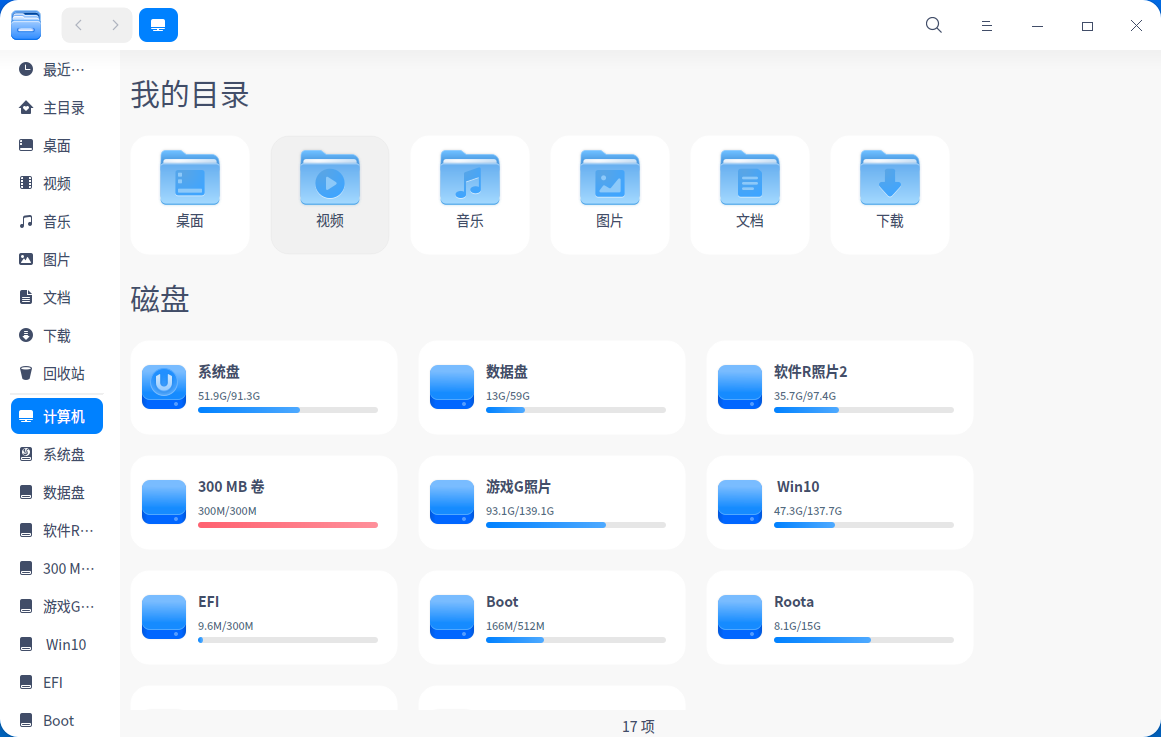
Task: Open the hamburger main menu
Action: coord(987,25)
